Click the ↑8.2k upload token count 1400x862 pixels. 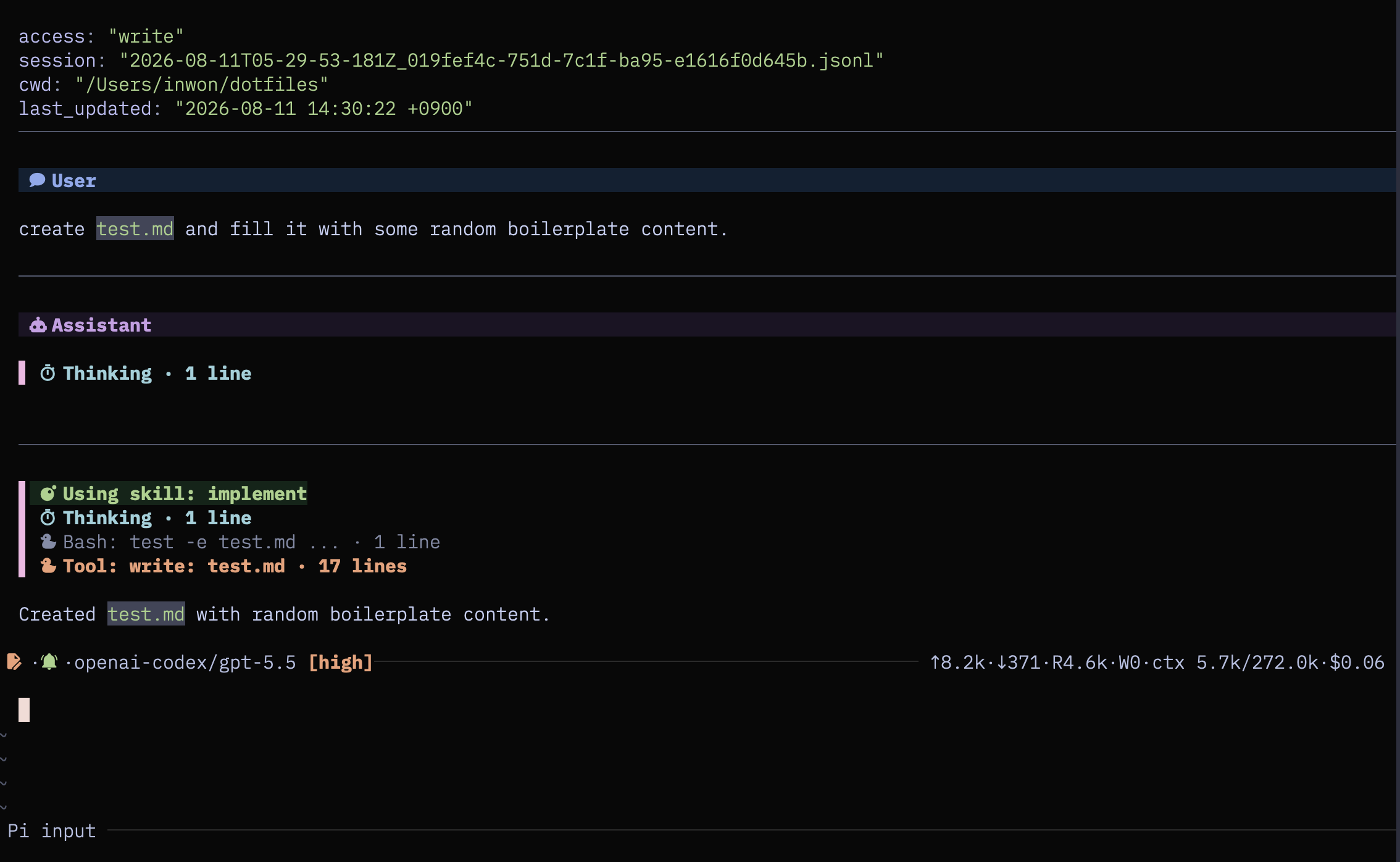click(x=957, y=662)
